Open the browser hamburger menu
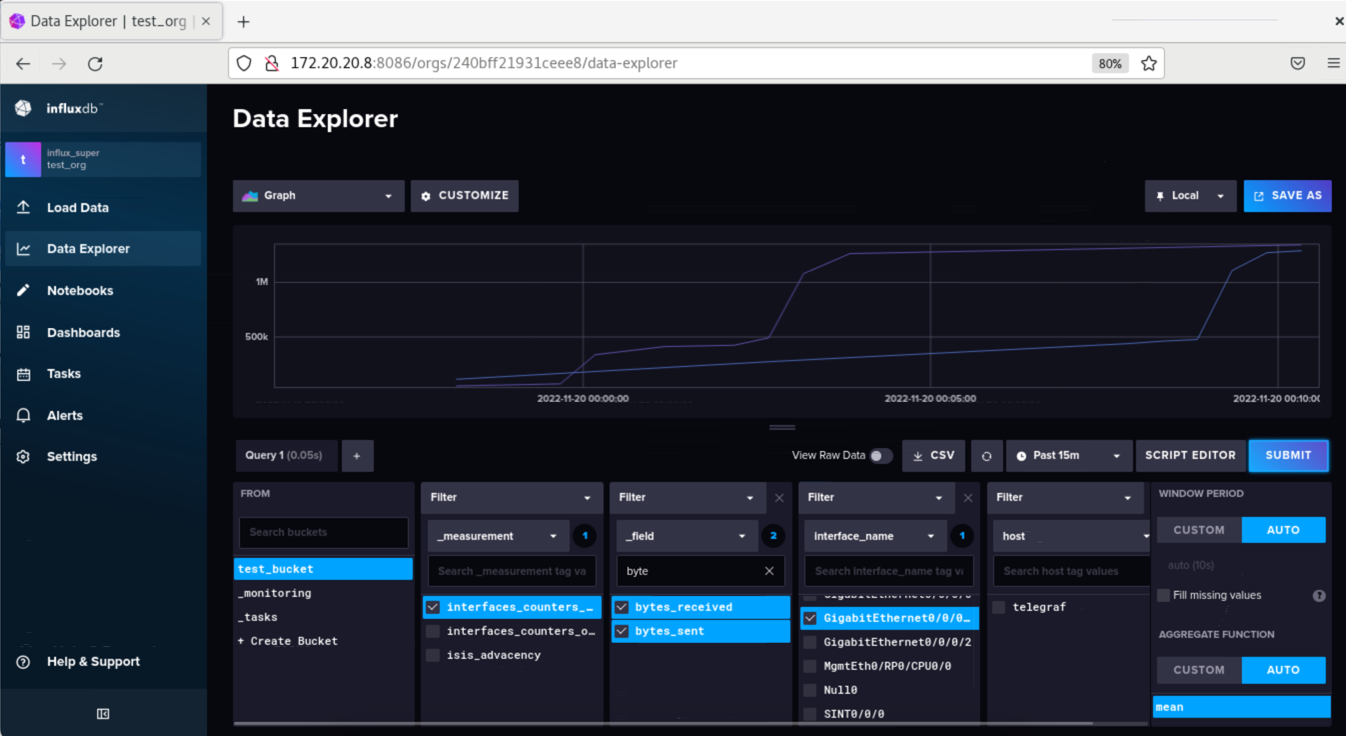Viewport: 1347px width, 736px height. pyautogui.click(x=1333, y=63)
